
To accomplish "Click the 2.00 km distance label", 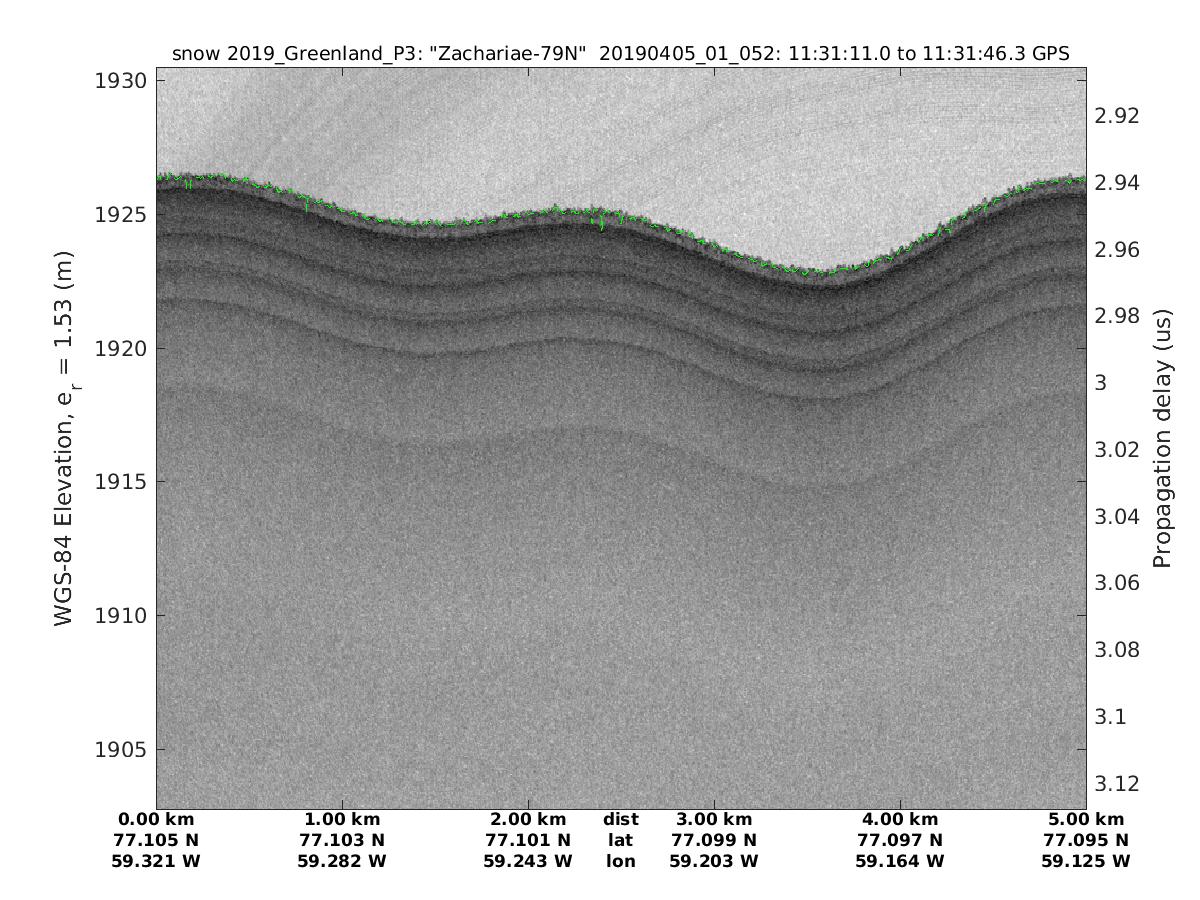I will [528, 820].
